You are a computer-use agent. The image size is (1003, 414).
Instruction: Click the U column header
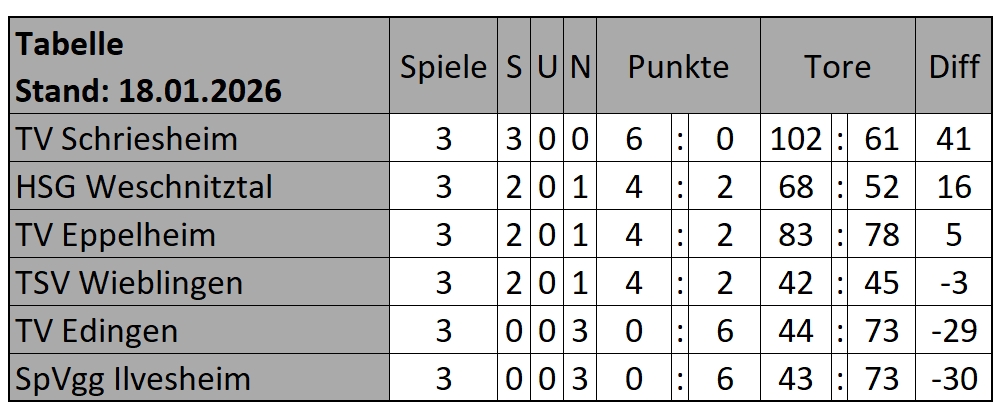pos(546,68)
